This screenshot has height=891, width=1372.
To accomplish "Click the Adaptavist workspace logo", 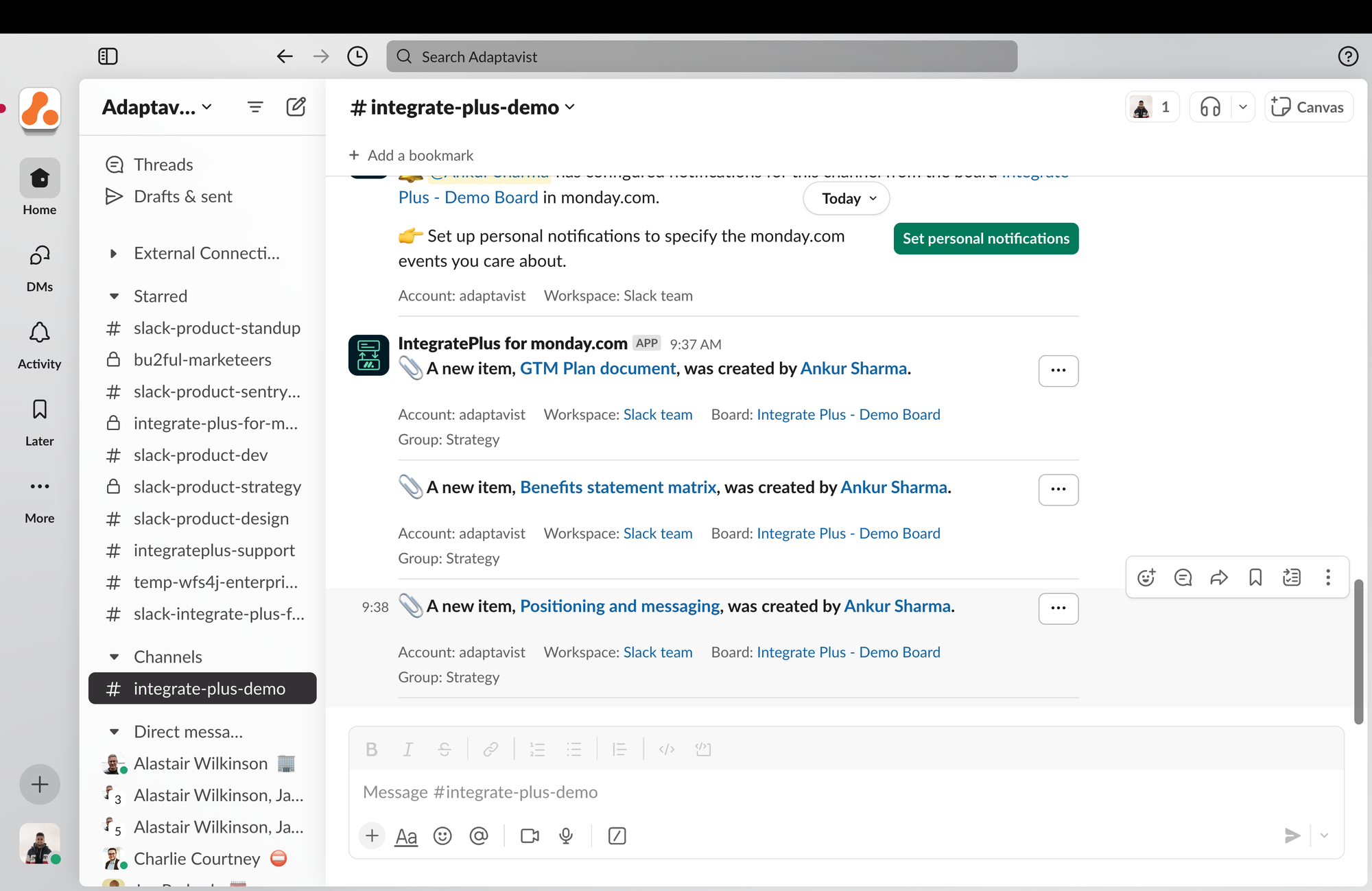I will pos(40,109).
